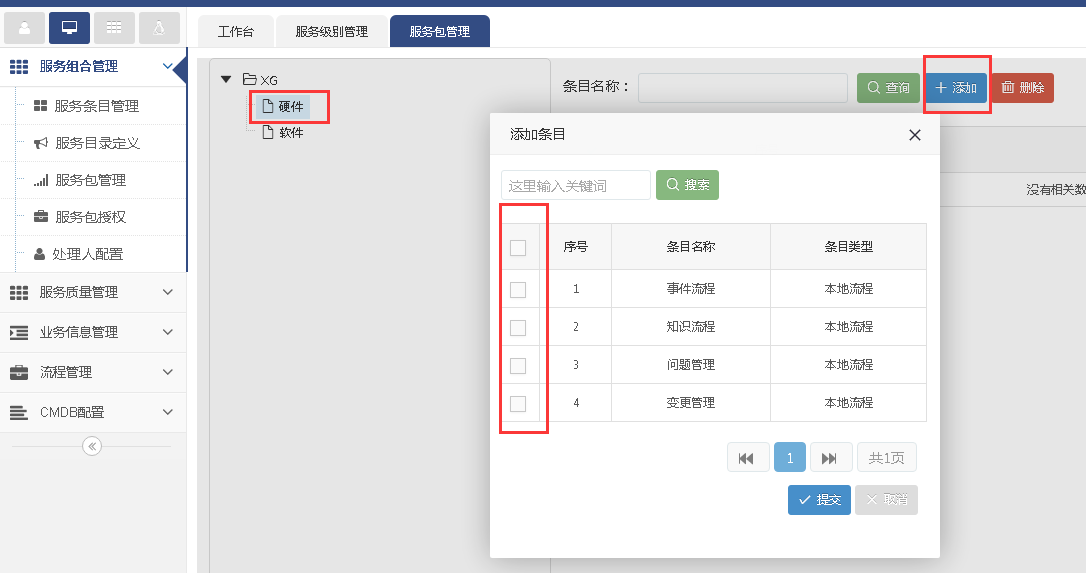Go to first page in dialog pagination
Viewport: 1086px width, 573px height.
(x=747, y=458)
